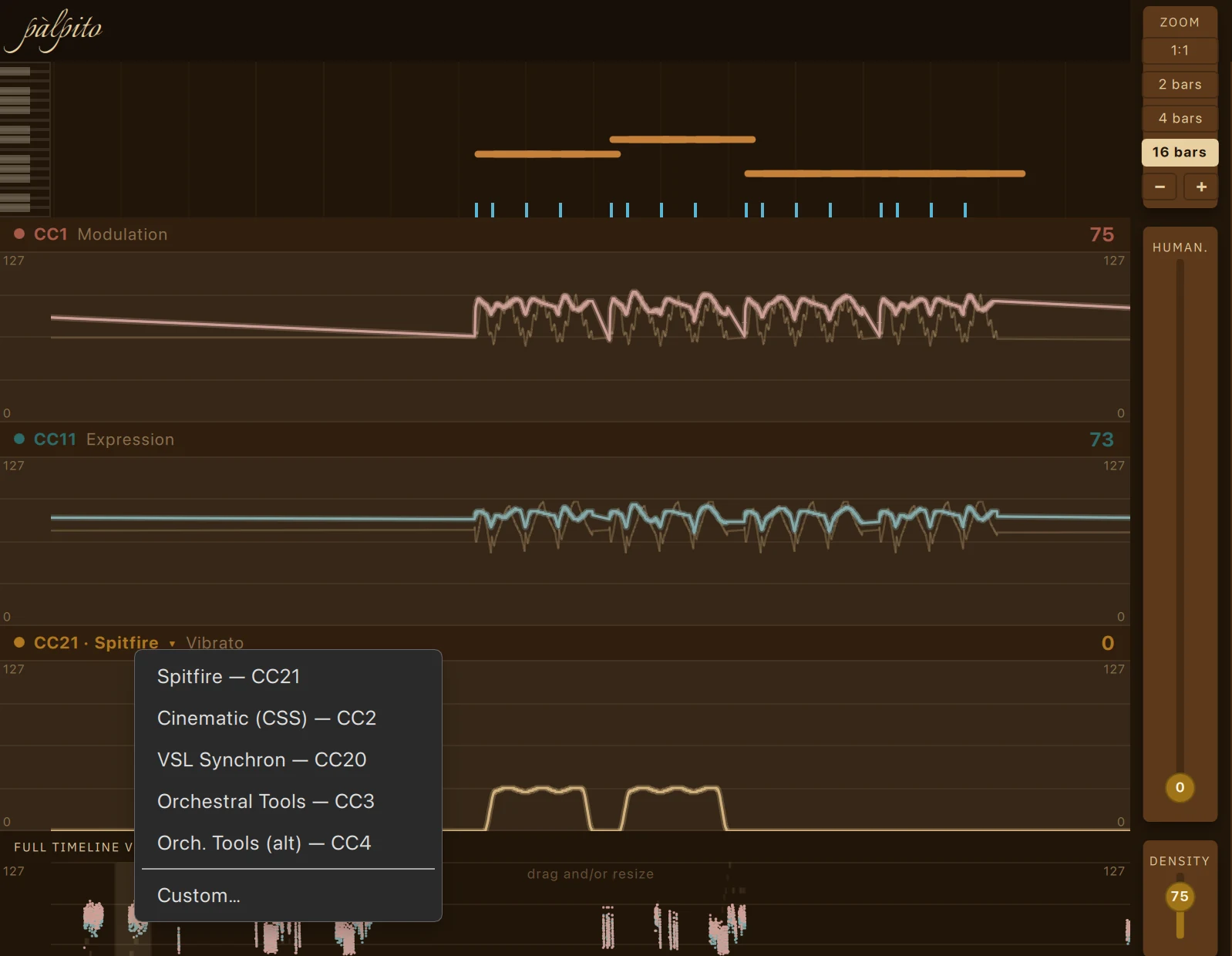
Task: Choose Orch. Tools (alt) — CC4 preset
Action: click(x=288, y=843)
